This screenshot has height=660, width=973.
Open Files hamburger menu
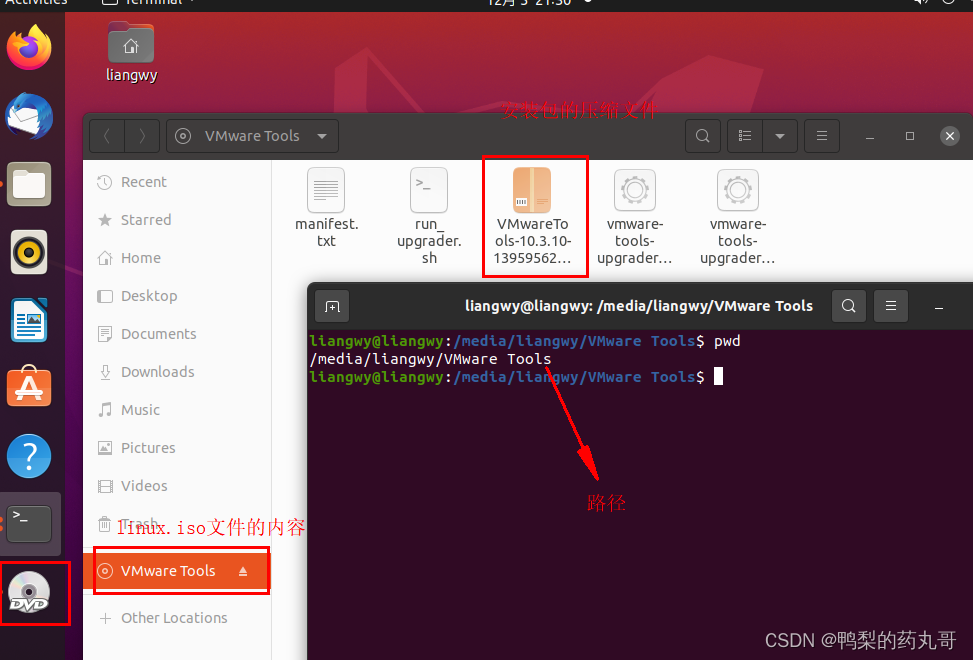pos(822,136)
